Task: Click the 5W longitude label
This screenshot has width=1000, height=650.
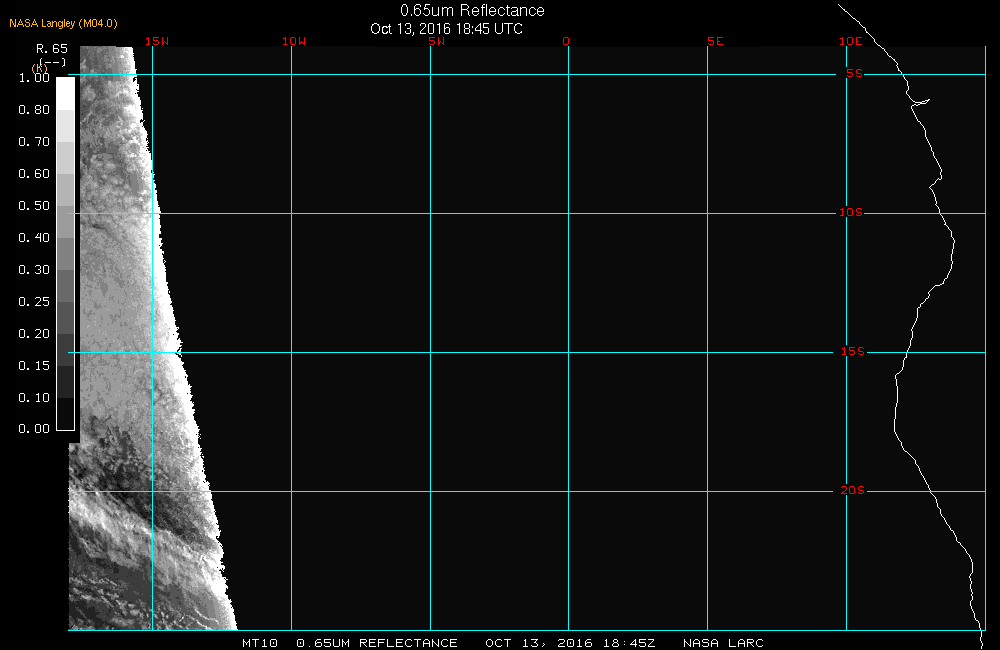Action: point(435,42)
